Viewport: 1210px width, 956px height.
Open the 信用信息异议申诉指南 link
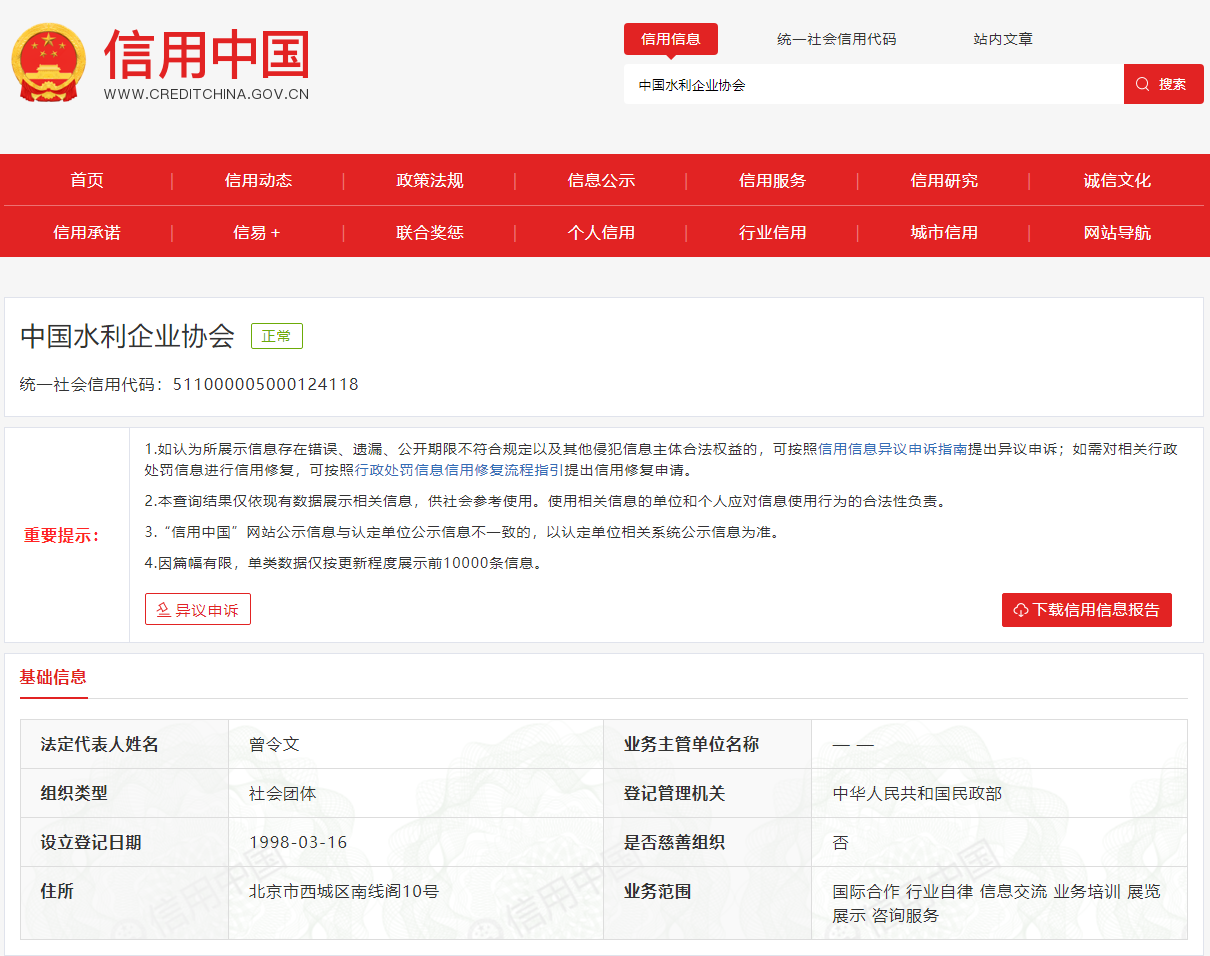pyautogui.click(x=892, y=449)
